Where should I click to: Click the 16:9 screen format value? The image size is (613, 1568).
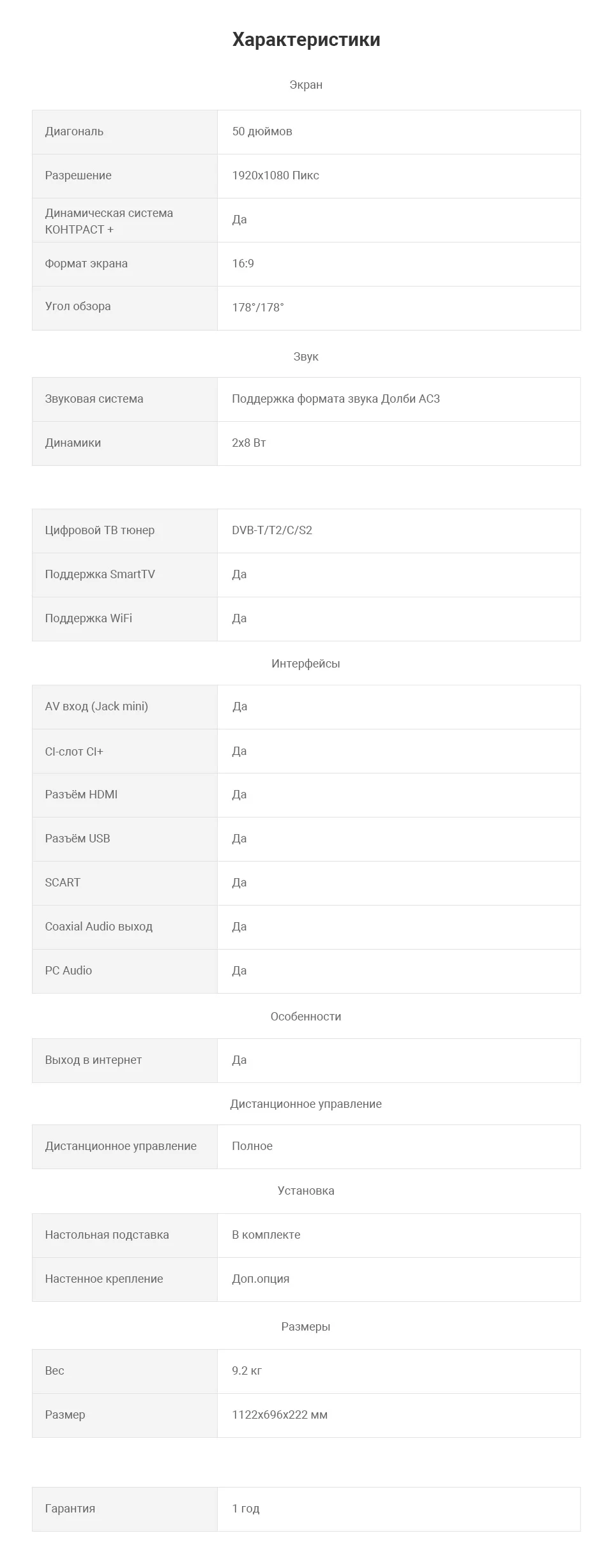pos(243,264)
